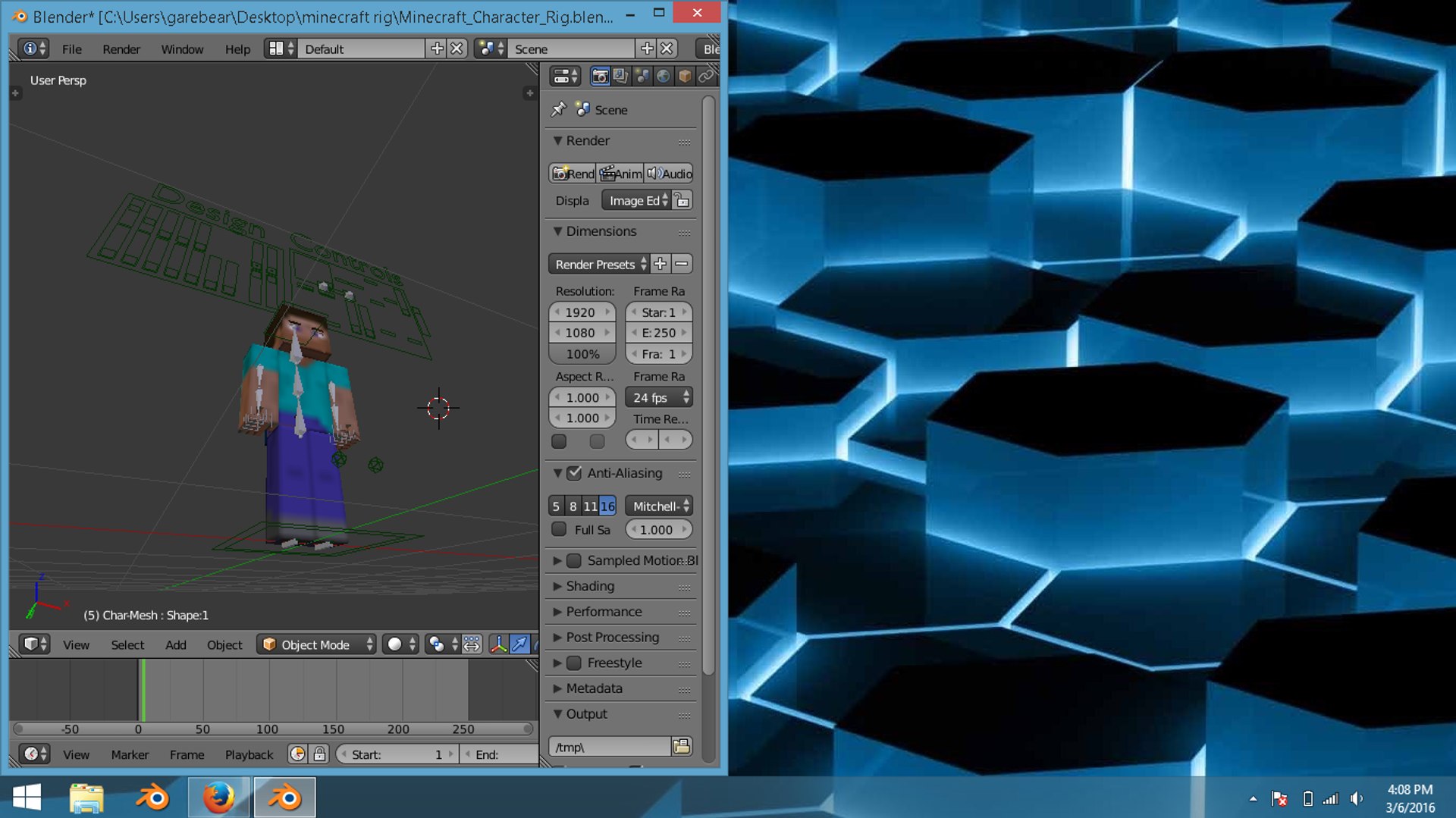
Task: Expand the Post Processing panel
Action: click(x=557, y=638)
